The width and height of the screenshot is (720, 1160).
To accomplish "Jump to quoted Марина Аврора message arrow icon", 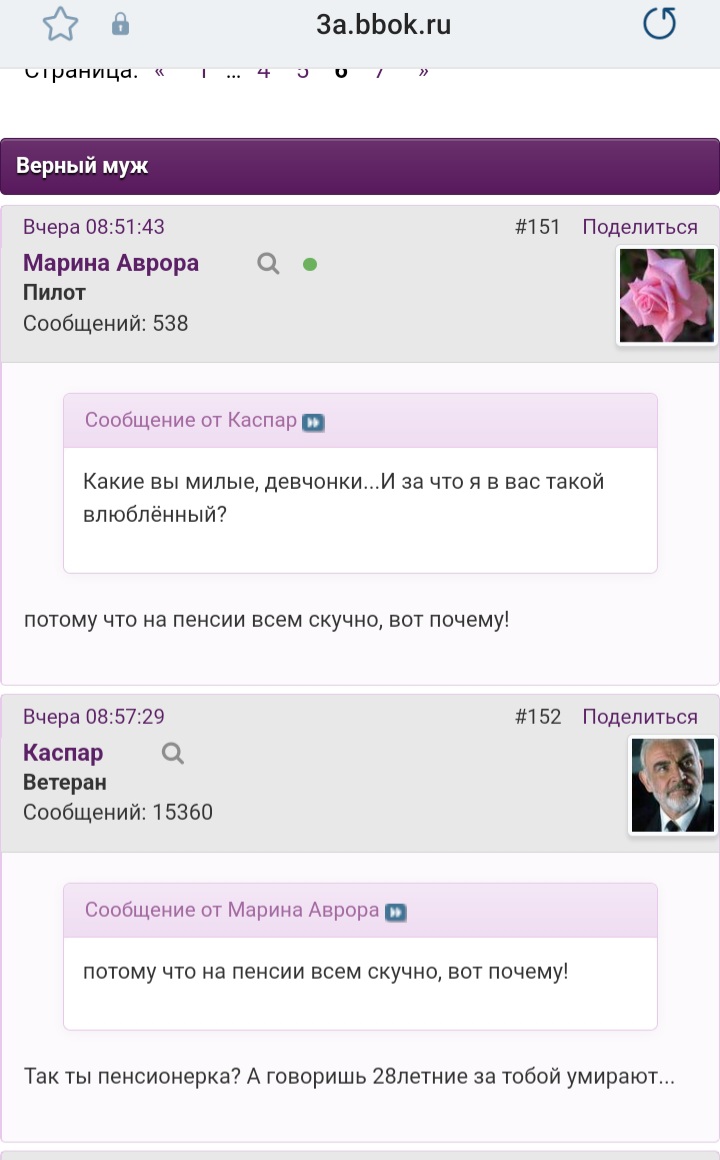I will coord(396,912).
